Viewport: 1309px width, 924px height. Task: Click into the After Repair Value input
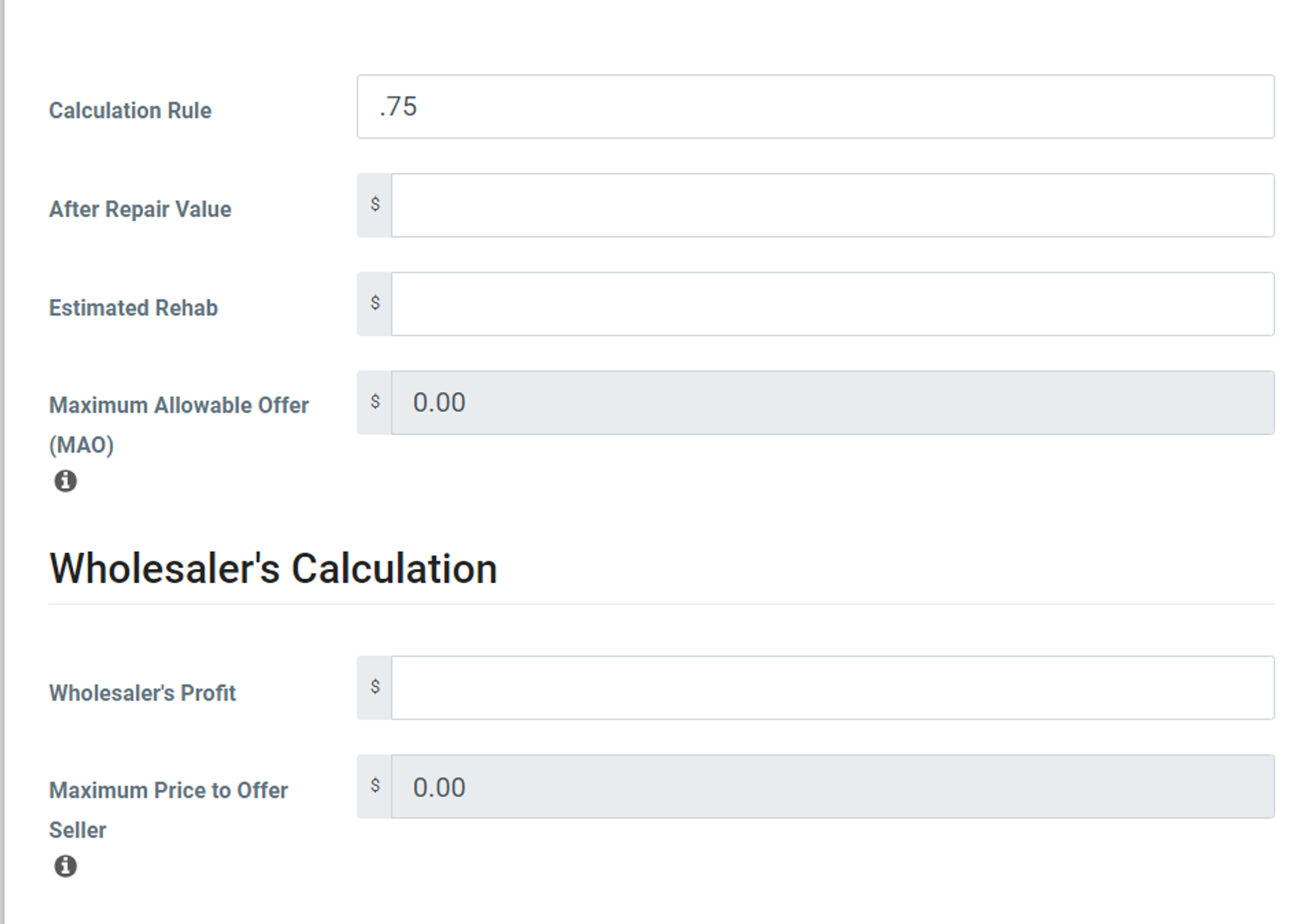pos(832,205)
